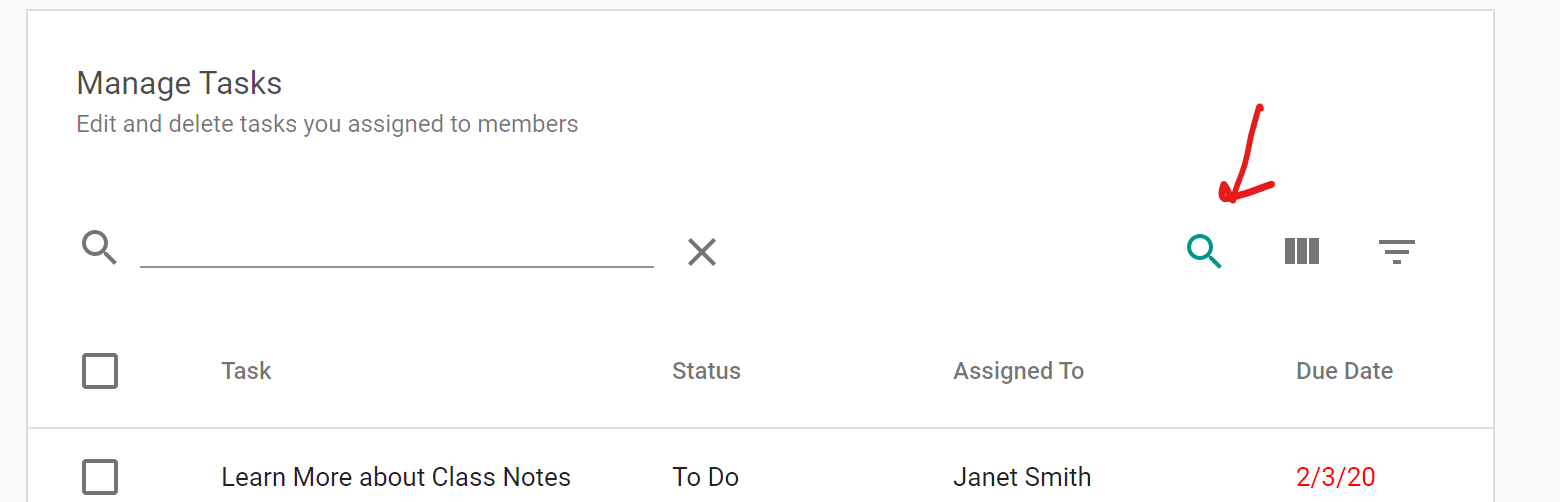Click the To Do status cell

pyautogui.click(x=705, y=477)
